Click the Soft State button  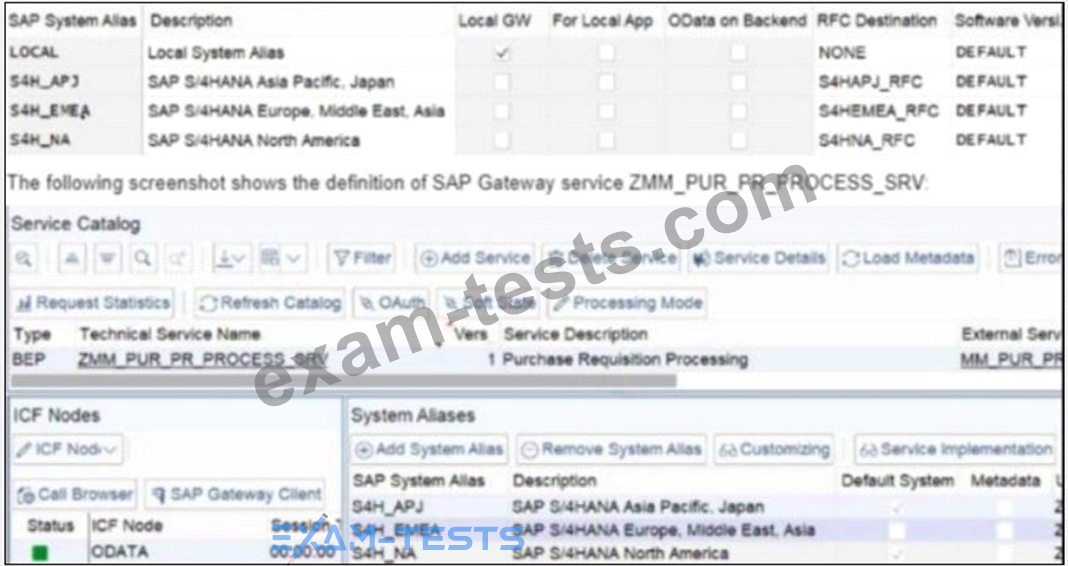(x=488, y=303)
